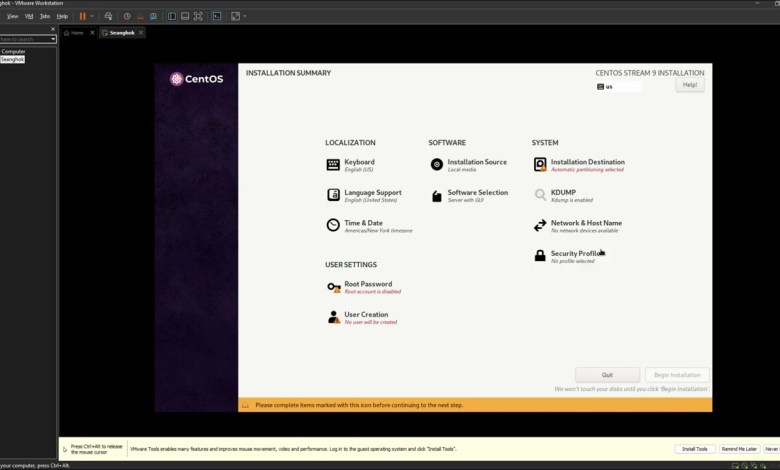This screenshot has height=470, width=780.
Task: Open the Software Selection package icon
Action: [436, 196]
